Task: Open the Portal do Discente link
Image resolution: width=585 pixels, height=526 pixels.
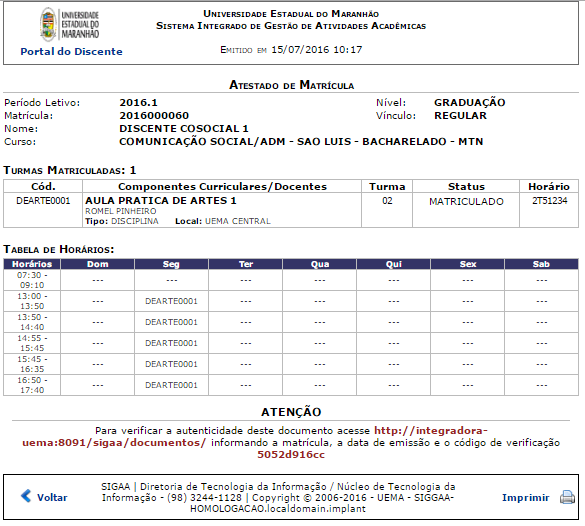Action: (x=71, y=51)
